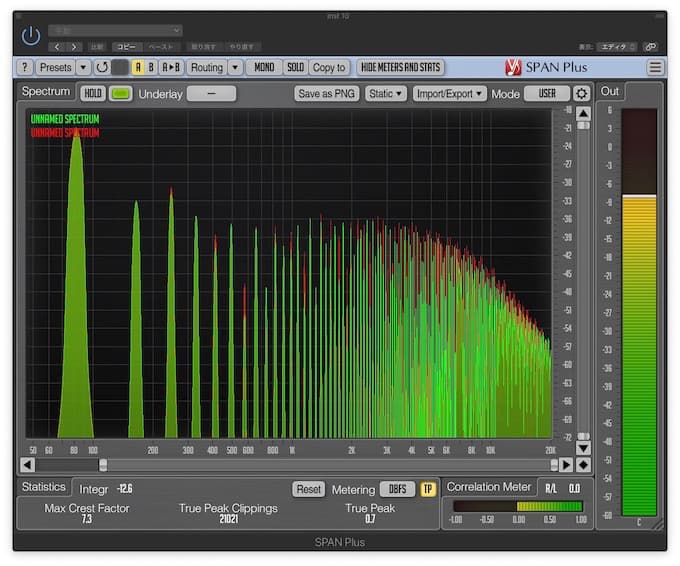Click the Voxengo logo icon
The width and height of the screenshot is (680, 566).
513,67
